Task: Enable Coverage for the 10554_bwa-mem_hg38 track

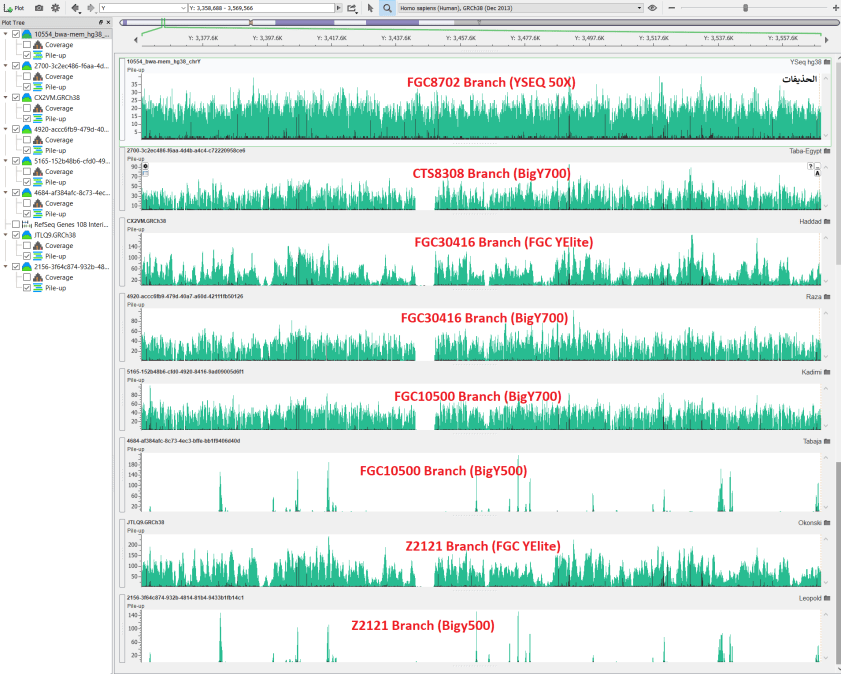Action: [25, 43]
